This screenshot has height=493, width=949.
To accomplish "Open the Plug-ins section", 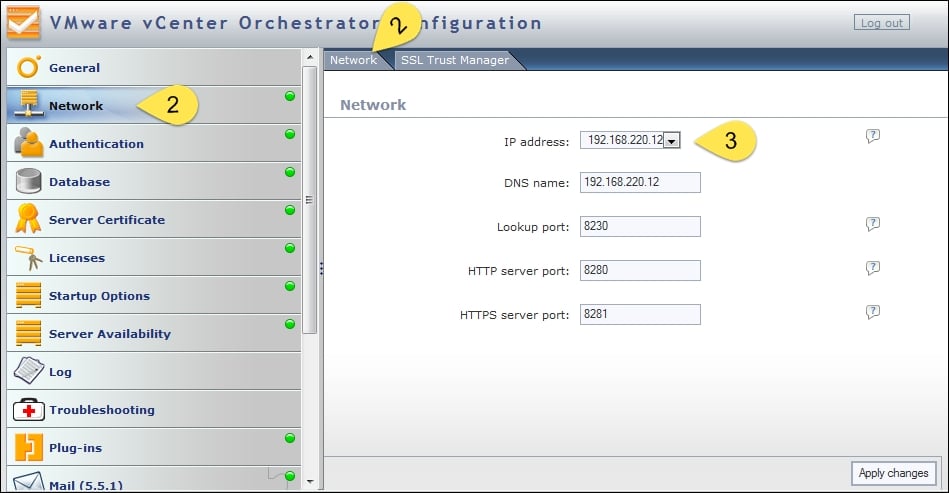I will tap(154, 448).
